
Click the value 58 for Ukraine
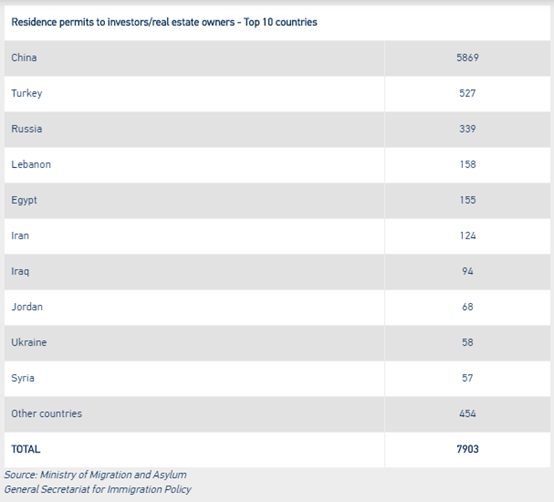pos(467,342)
